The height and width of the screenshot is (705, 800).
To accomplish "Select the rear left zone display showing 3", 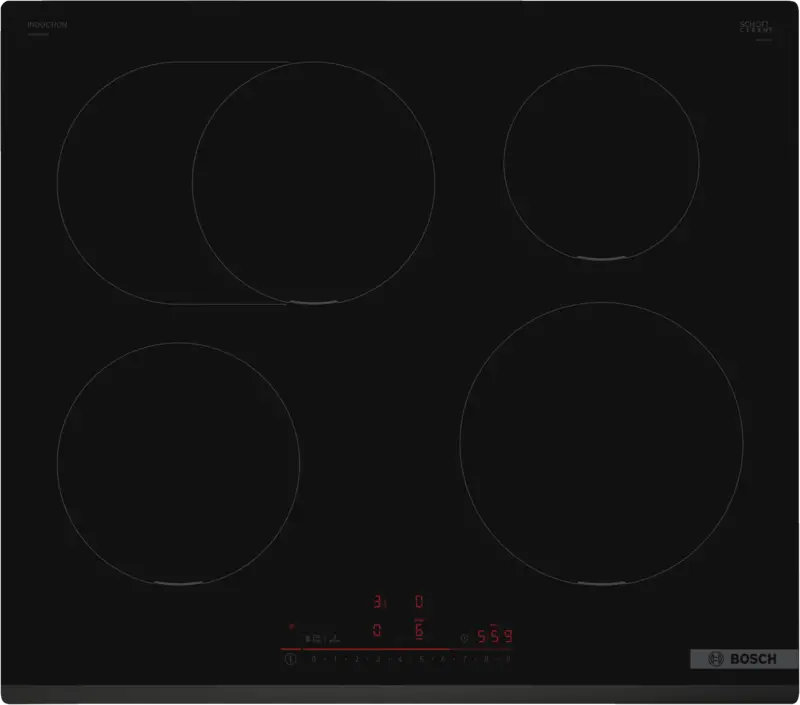I will tap(378, 602).
